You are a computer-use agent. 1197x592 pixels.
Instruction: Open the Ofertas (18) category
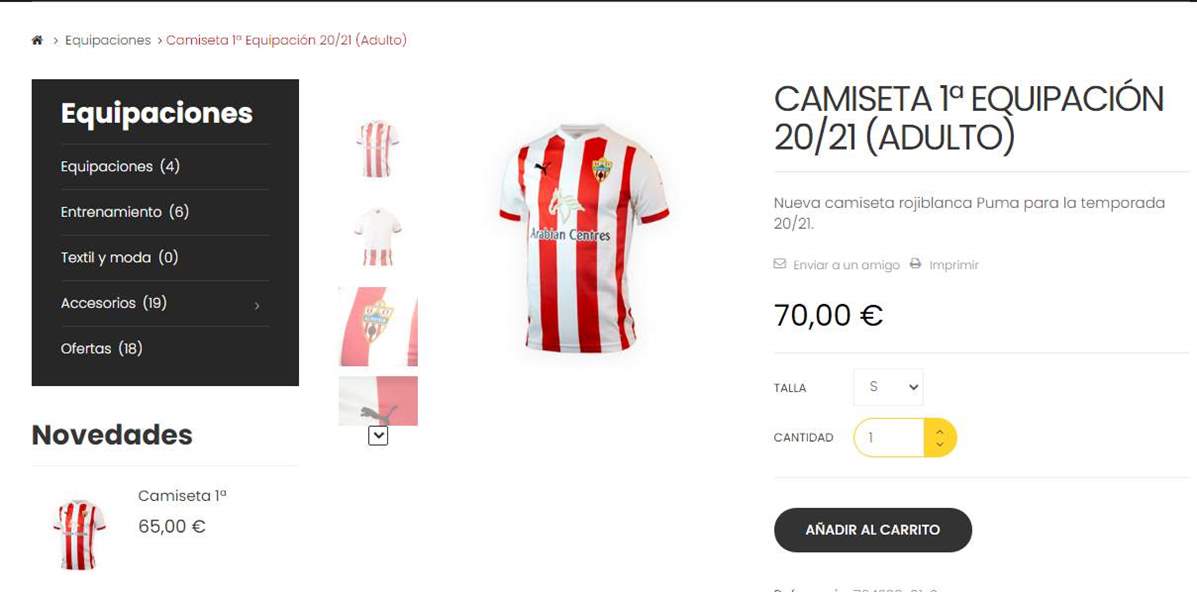(x=102, y=349)
